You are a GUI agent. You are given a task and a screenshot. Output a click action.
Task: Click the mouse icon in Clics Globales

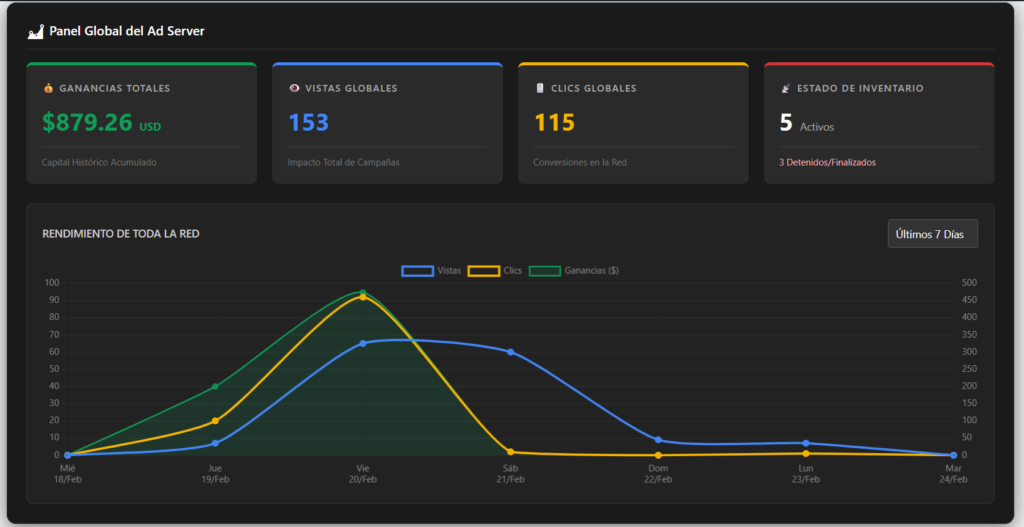[x=540, y=88]
